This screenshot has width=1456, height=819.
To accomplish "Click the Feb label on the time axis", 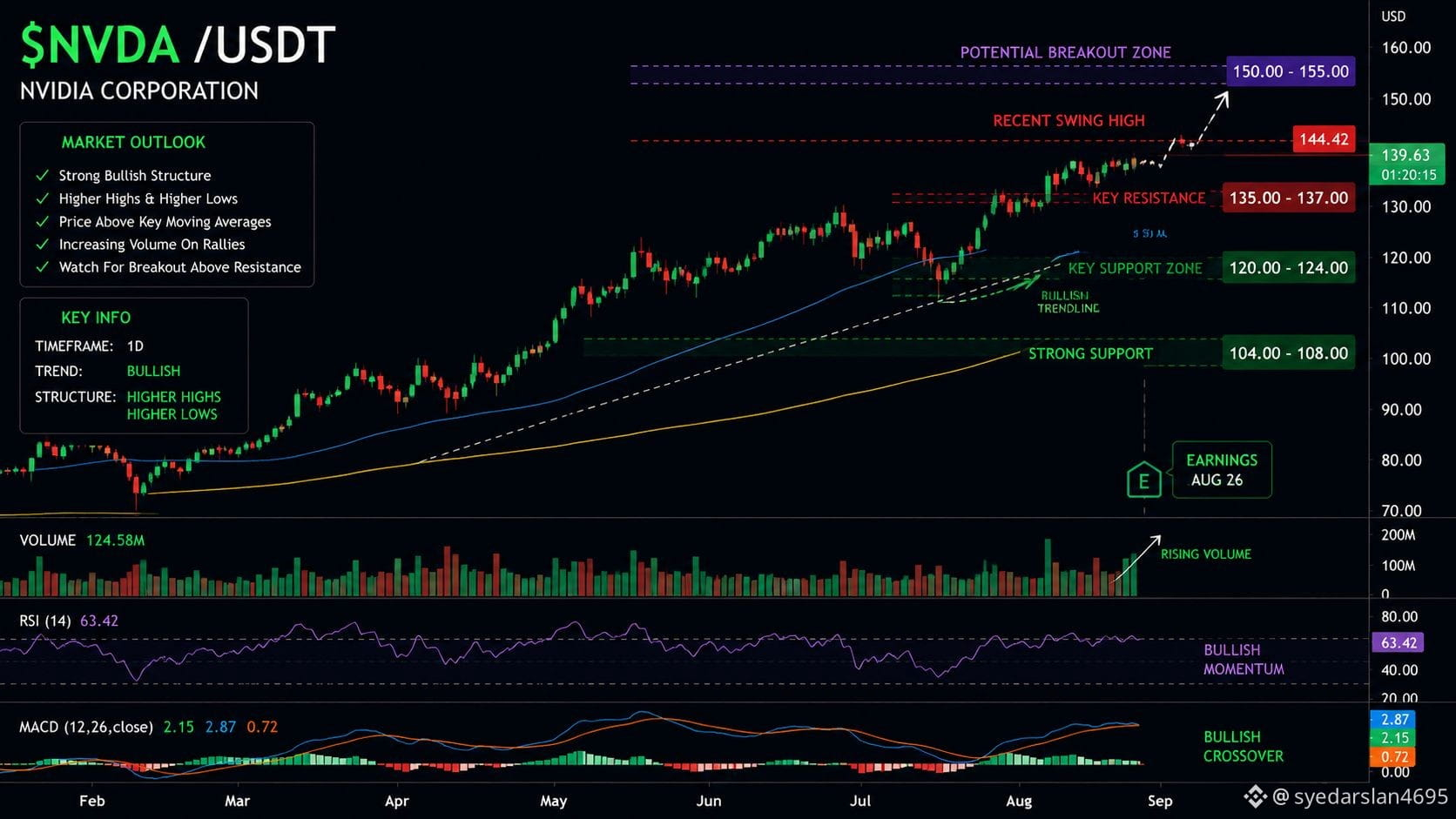I will 91,801.
